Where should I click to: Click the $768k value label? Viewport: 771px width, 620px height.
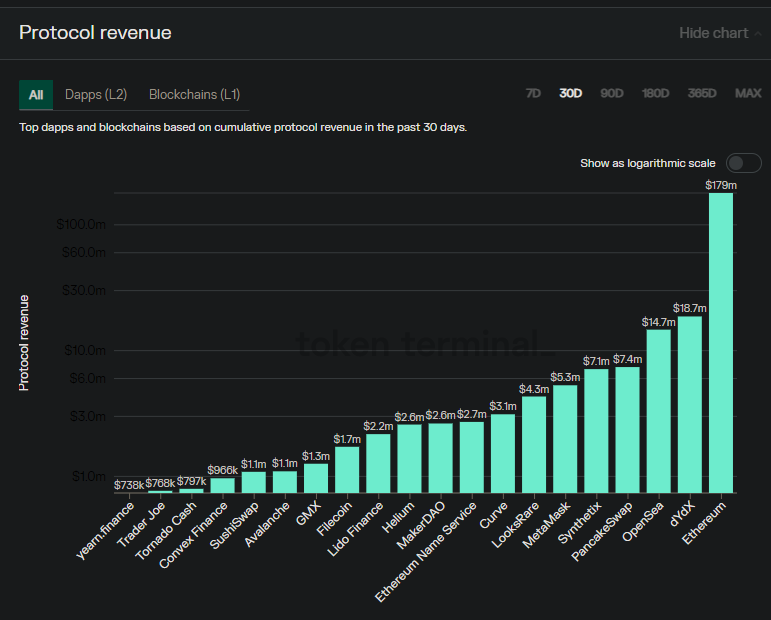click(x=160, y=483)
